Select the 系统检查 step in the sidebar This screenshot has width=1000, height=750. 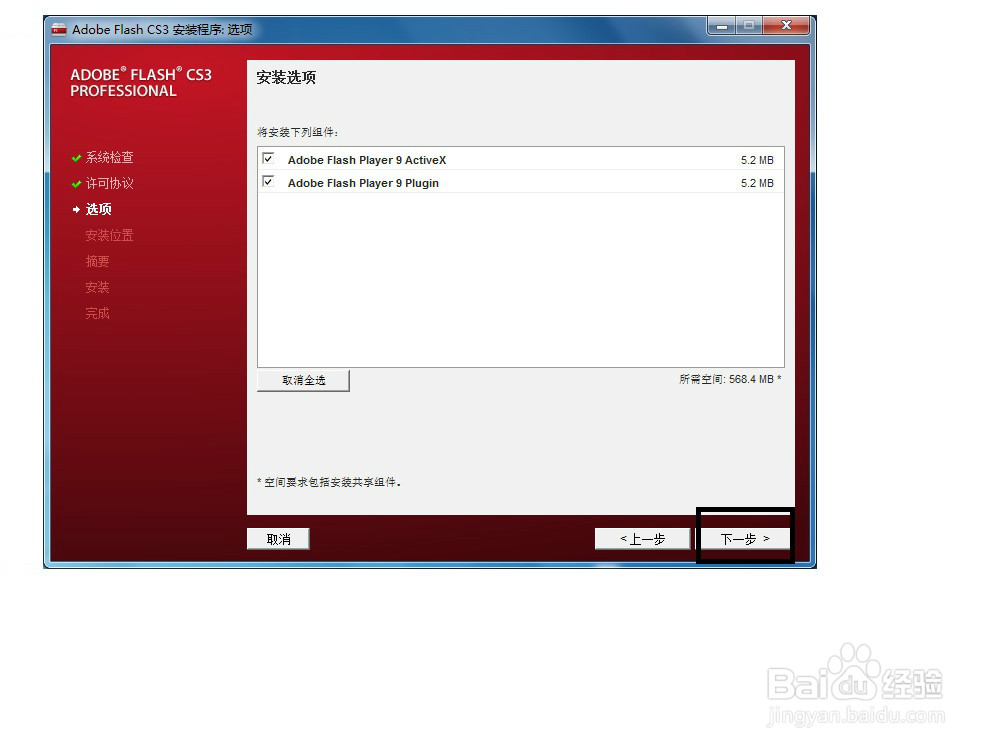(x=110, y=158)
